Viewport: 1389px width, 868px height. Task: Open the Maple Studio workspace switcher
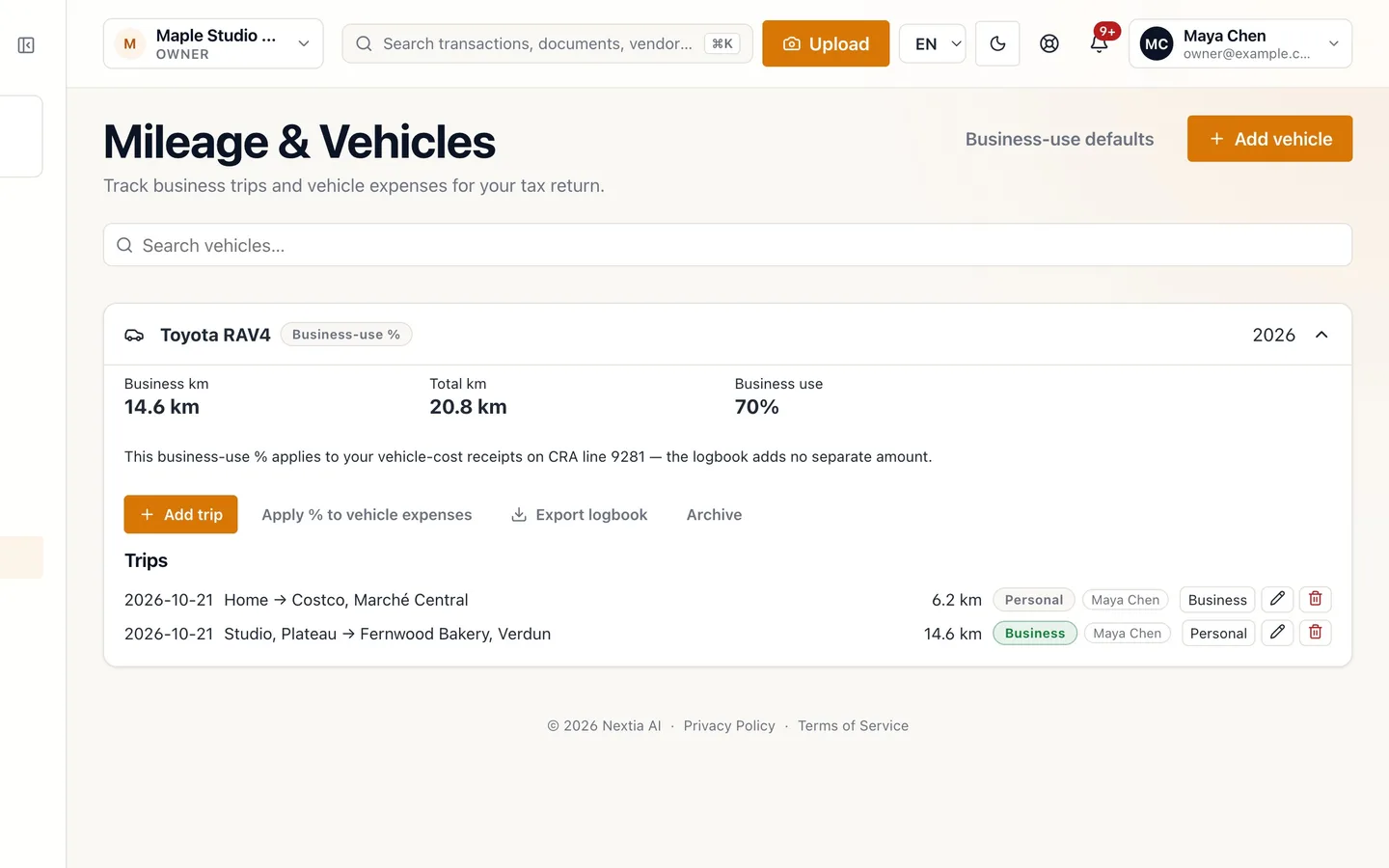(x=213, y=44)
